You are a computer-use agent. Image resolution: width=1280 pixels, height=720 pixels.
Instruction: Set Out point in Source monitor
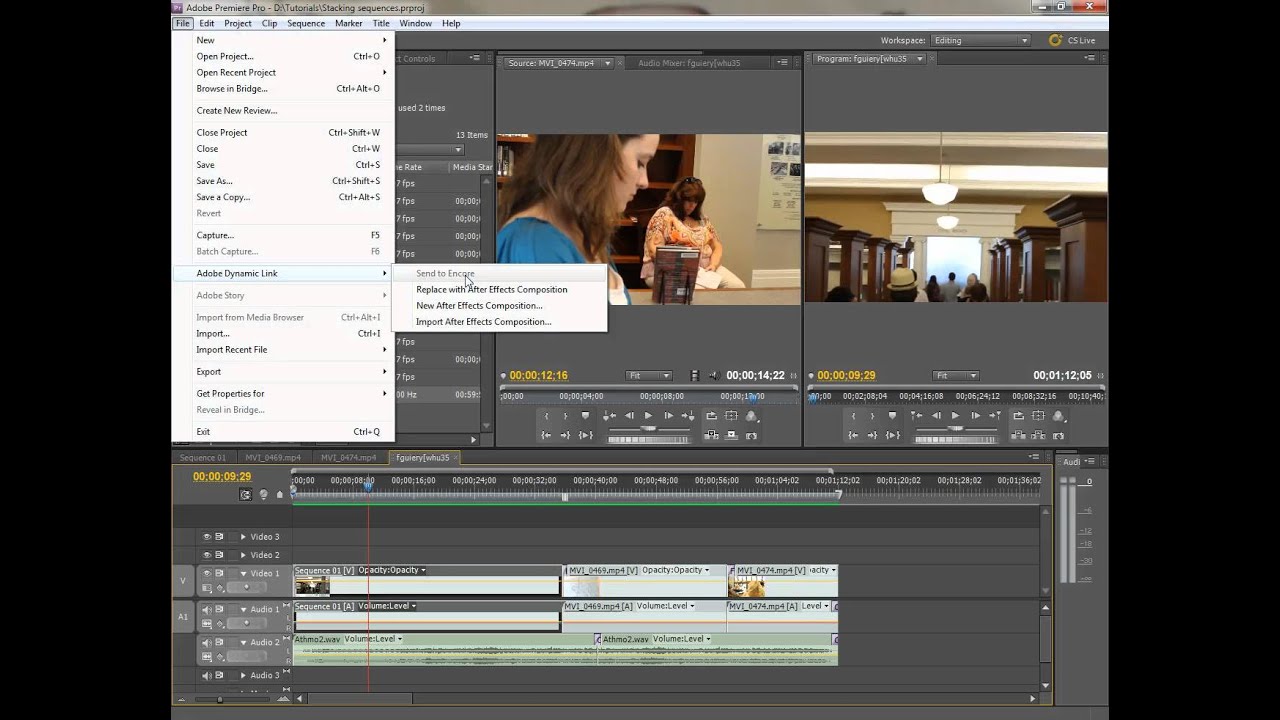[565, 416]
